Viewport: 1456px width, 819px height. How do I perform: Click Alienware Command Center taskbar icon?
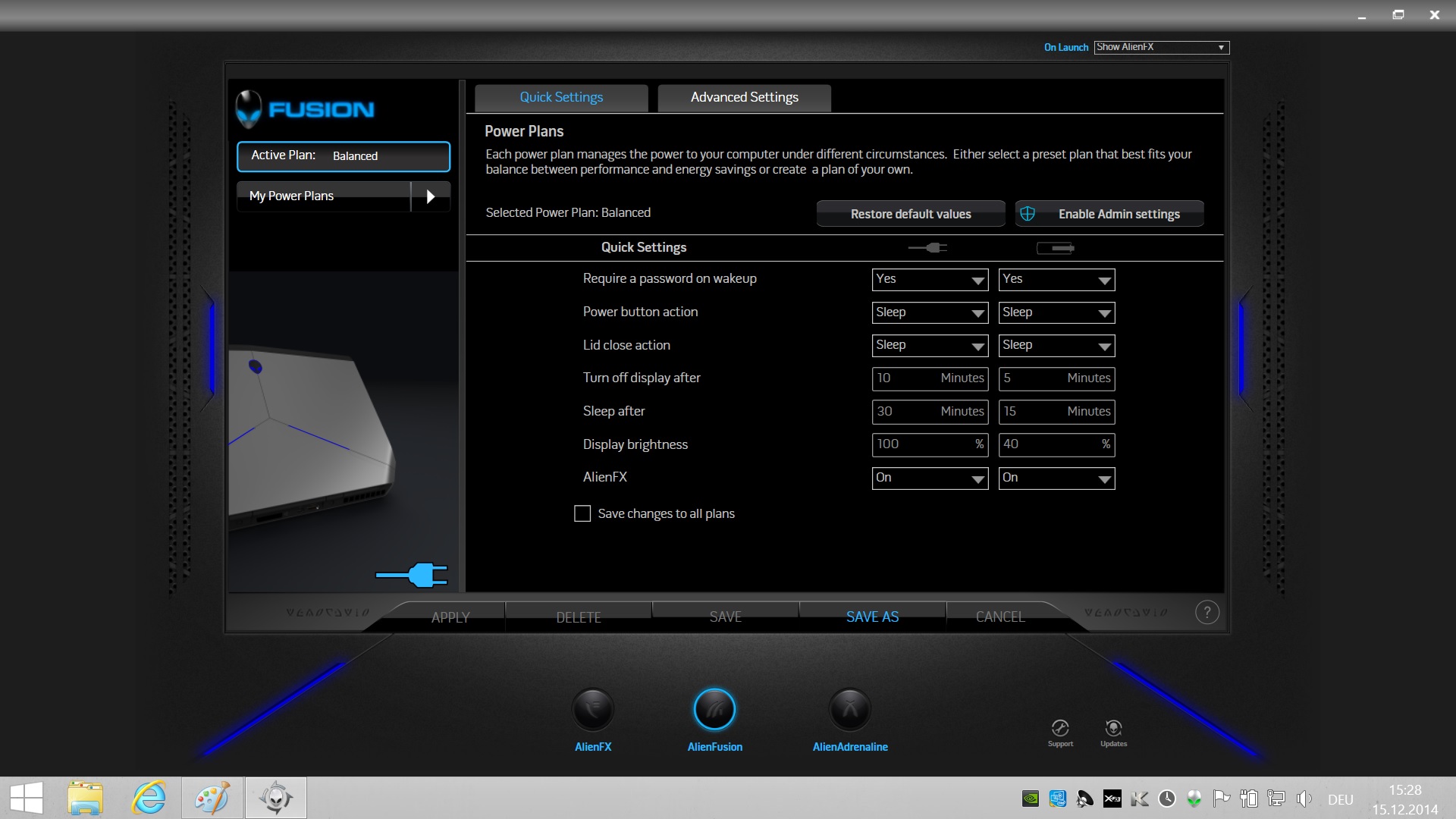[276, 799]
